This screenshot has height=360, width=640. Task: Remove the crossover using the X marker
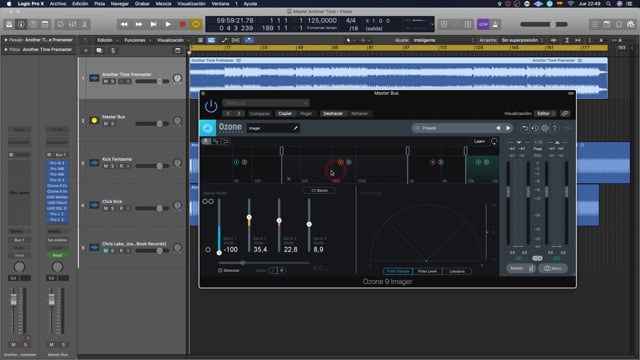click(x=289, y=179)
